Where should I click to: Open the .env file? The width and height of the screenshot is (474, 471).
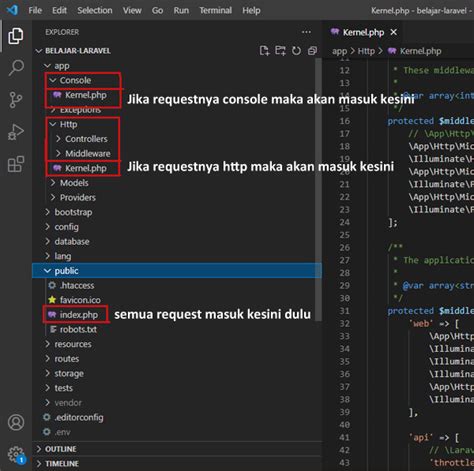[x=177, y=432]
